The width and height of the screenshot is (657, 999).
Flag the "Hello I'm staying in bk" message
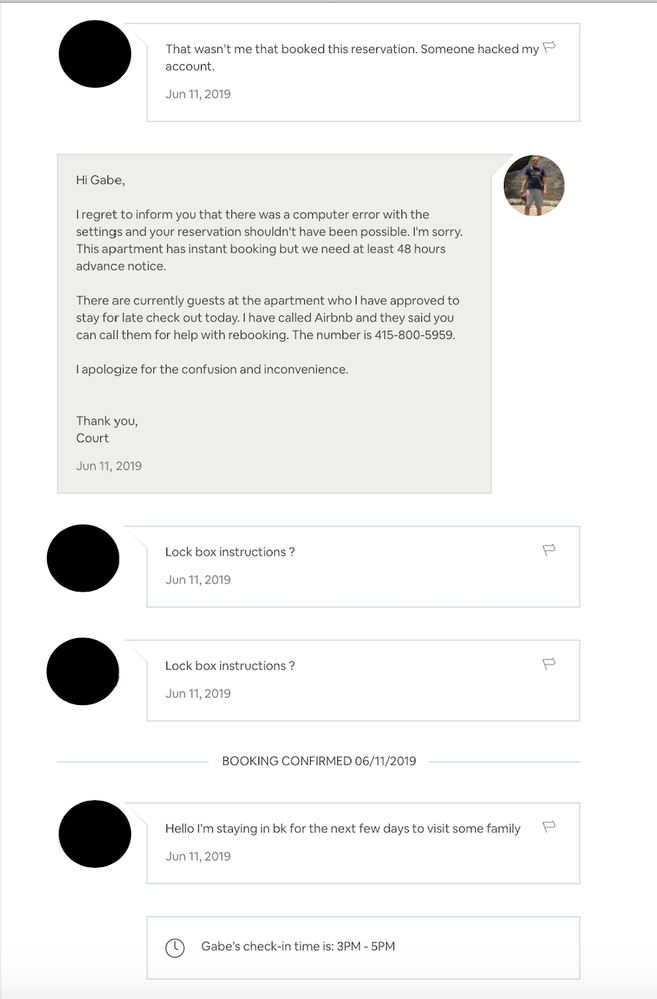pos(549,827)
